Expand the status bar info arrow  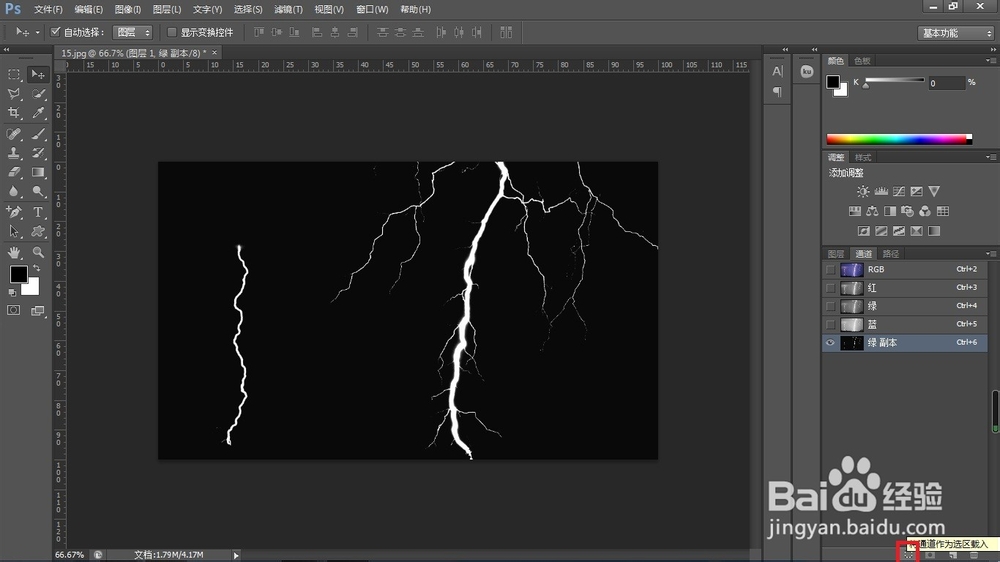pyautogui.click(x=236, y=555)
